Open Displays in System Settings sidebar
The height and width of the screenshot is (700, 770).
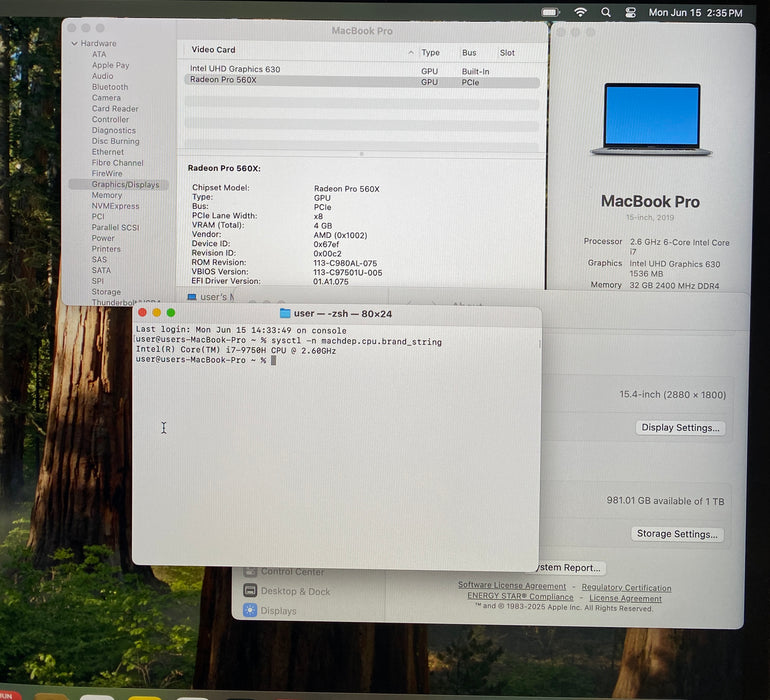click(270, 611)
